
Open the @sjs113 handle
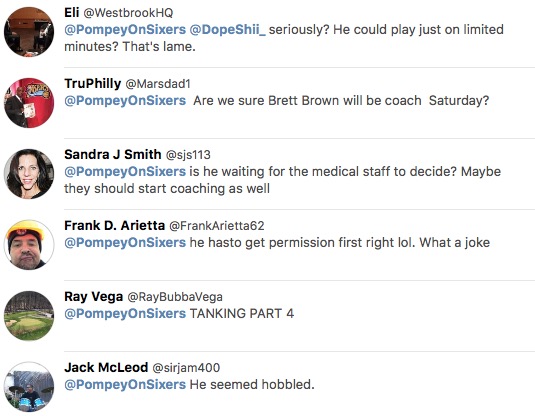188,155
